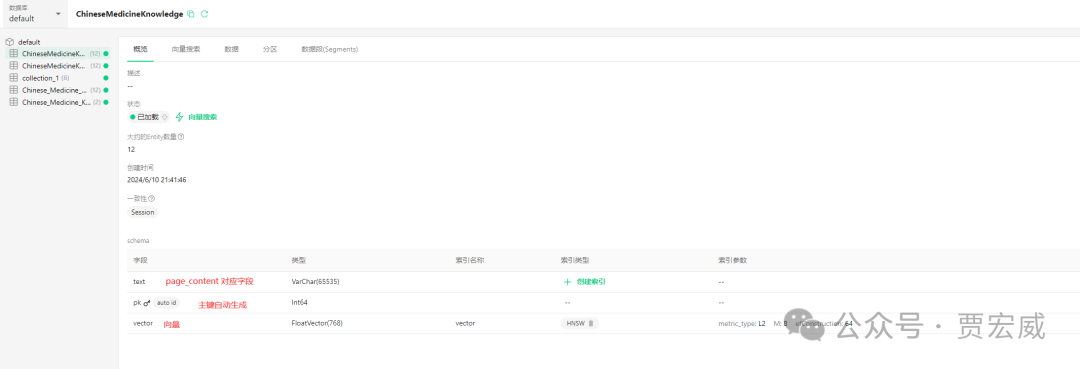
Task: Select the highlighted ChineseMedicineK... collection row
Action: (59, 54)
